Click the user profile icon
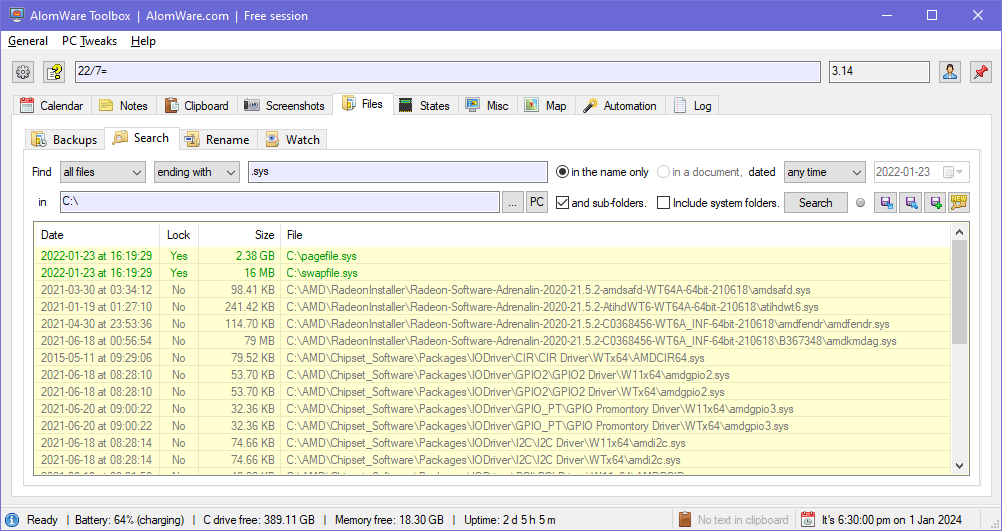Screen dimensions: 1002x531 949,72
